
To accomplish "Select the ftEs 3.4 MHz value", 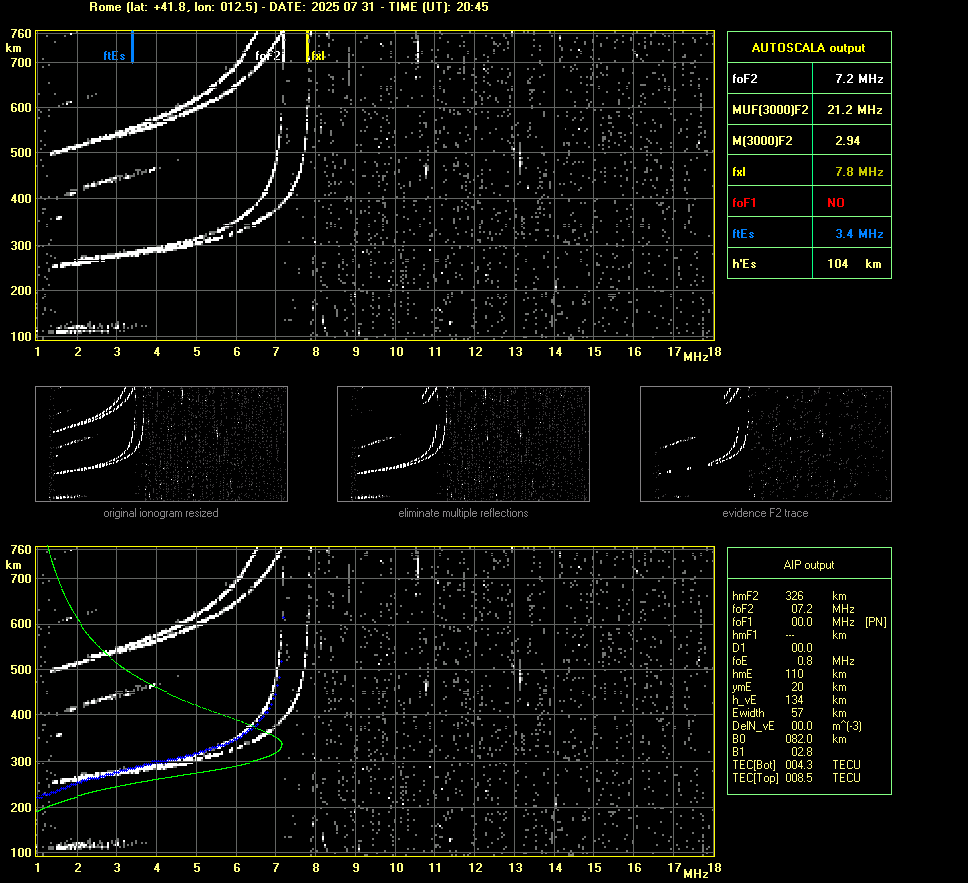I will point(859,233).
